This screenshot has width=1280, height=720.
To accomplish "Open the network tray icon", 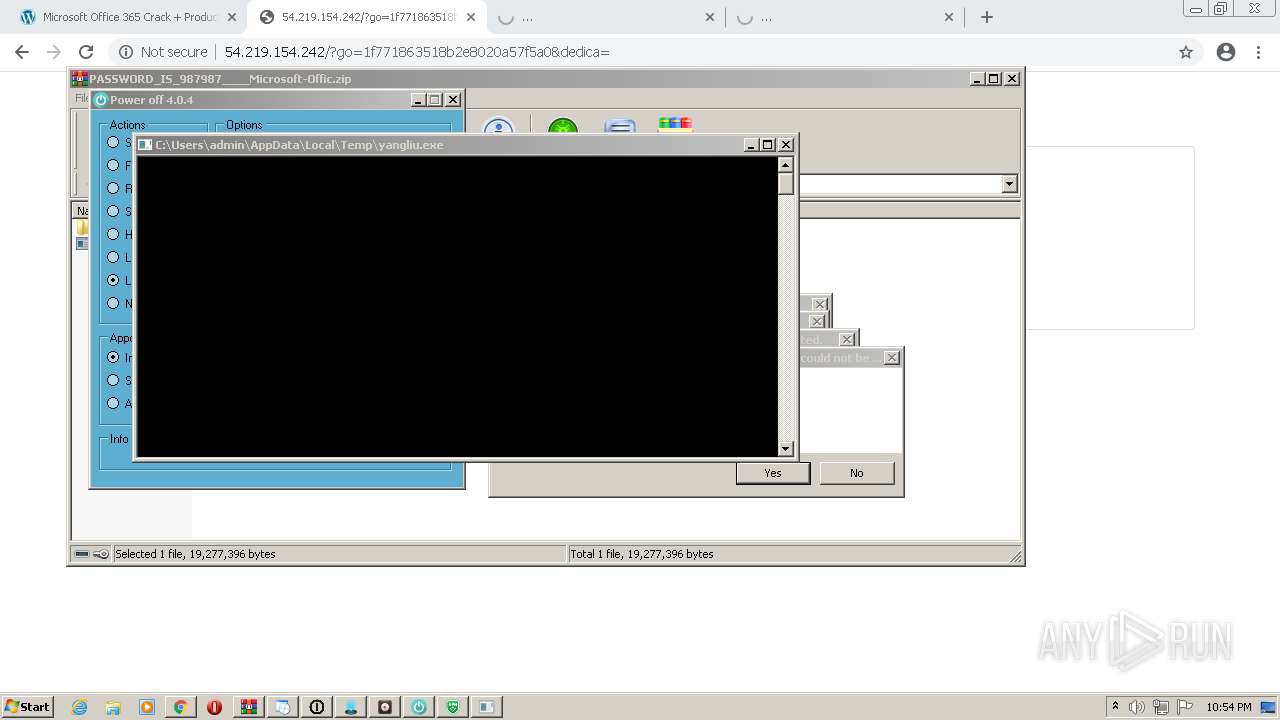I will (x=1161, y=707).
